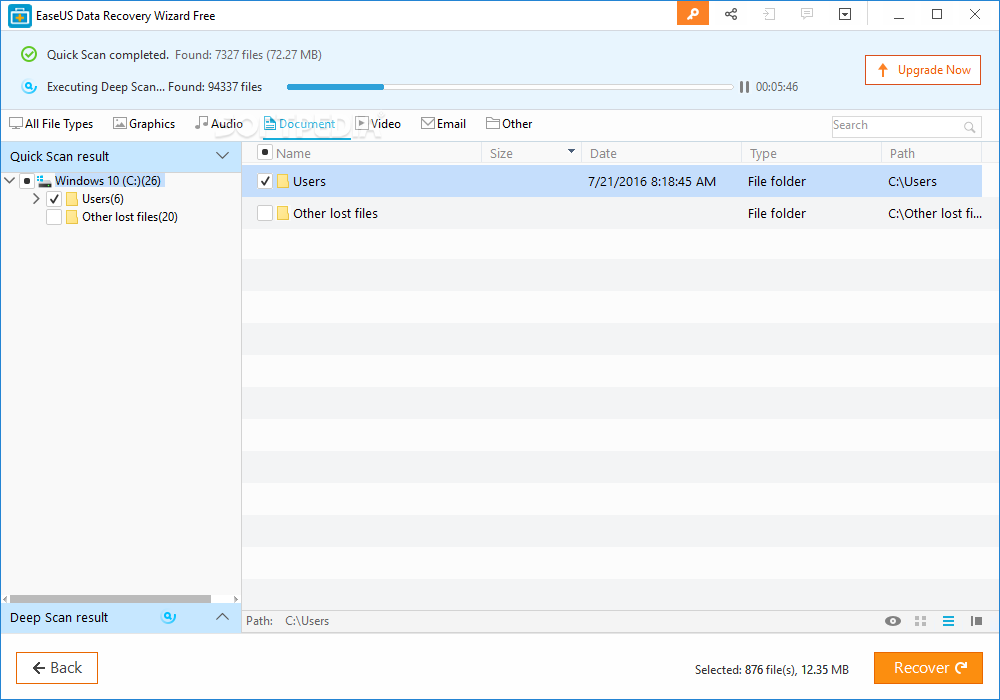Click the Recover button
This screenshot has height=700, width=1000.
click(x=928, y=667)
